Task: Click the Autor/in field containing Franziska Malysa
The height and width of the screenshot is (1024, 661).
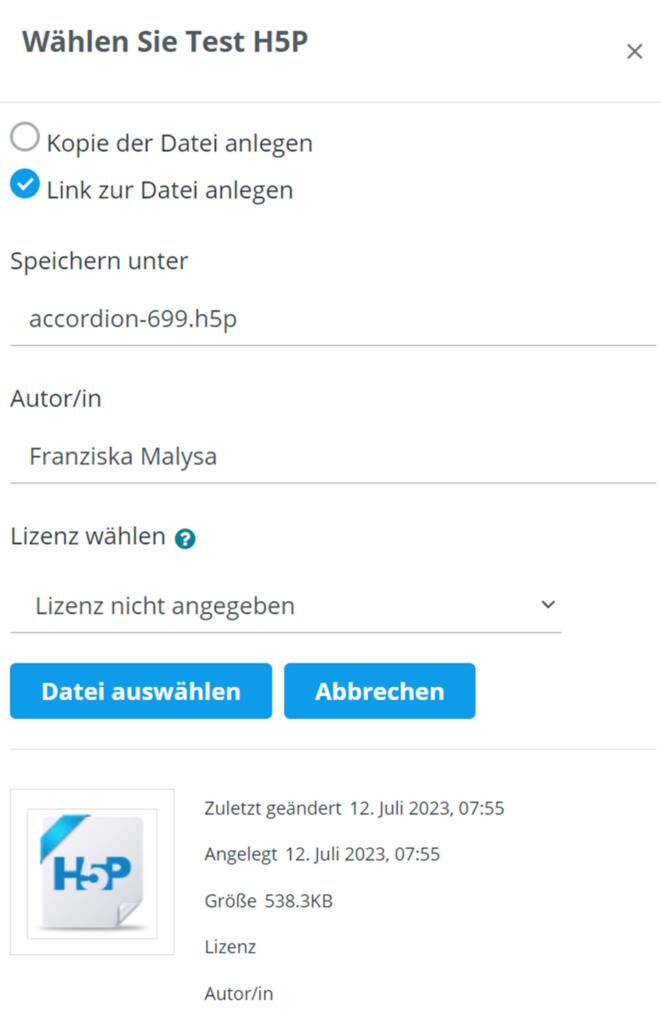Action: coord(332,457)
